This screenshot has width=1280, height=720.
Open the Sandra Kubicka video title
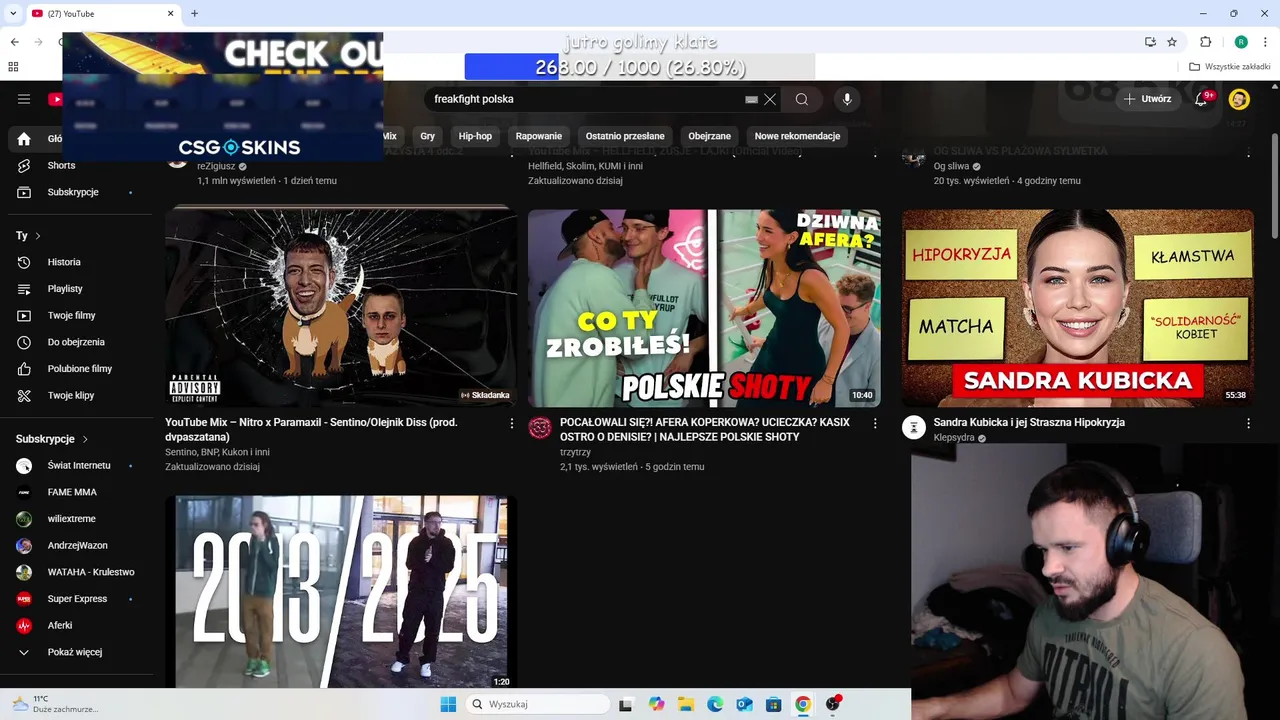click(x=1029, y=422)
